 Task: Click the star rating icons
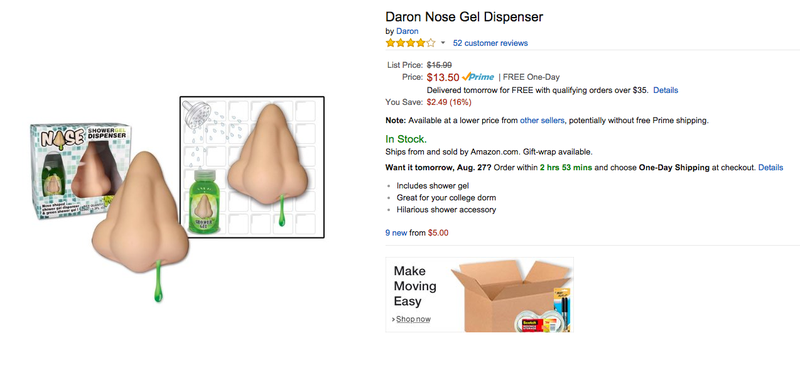click(411, 43)
